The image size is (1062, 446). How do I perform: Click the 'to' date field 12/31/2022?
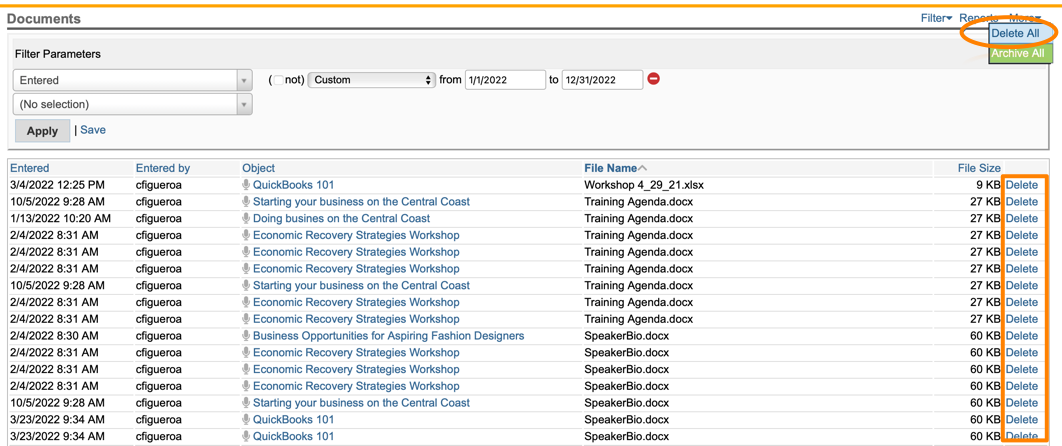[x=601, y=80]
